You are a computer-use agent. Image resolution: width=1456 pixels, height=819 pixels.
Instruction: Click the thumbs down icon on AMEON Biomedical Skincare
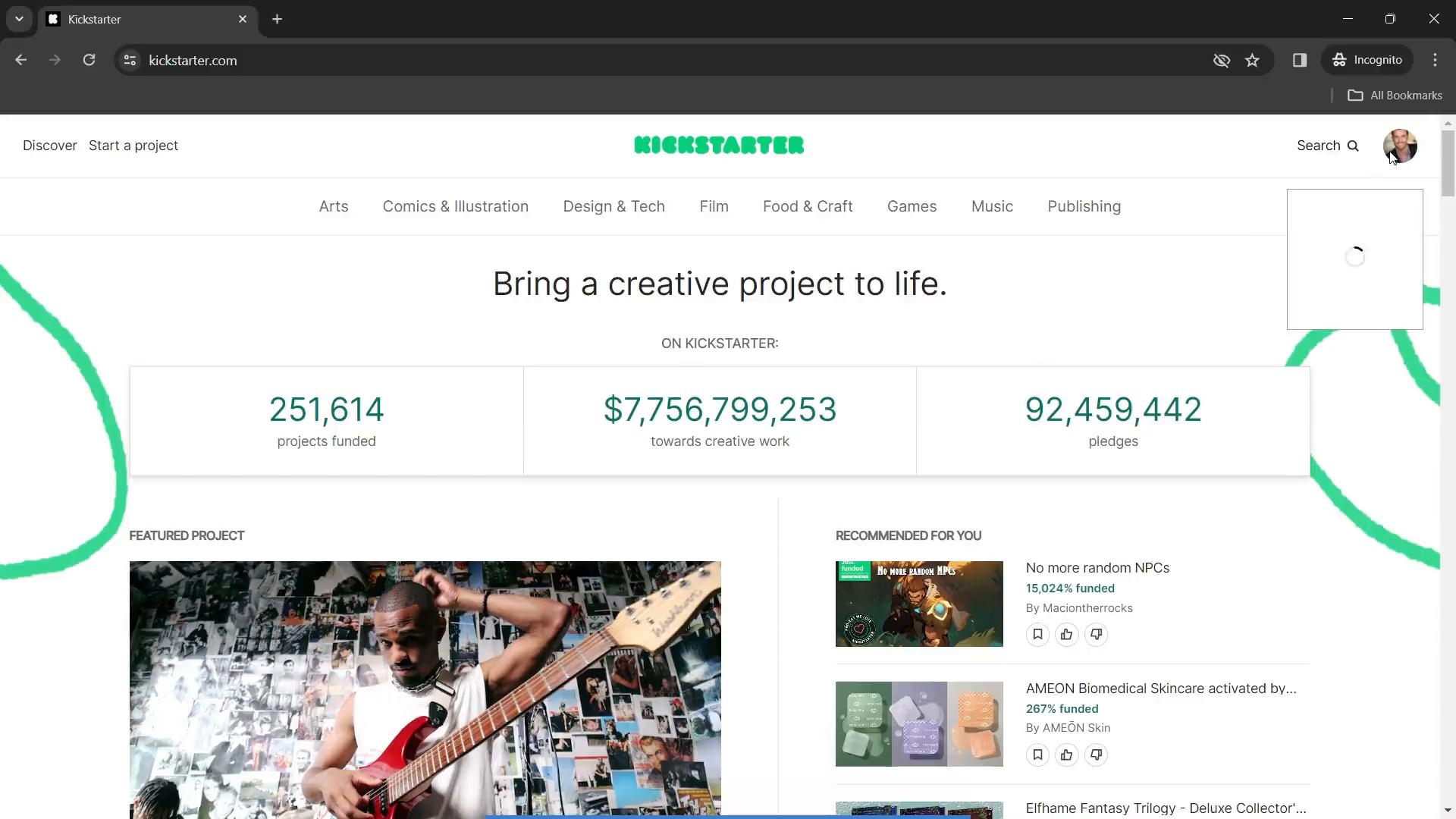click(1096, 753)
